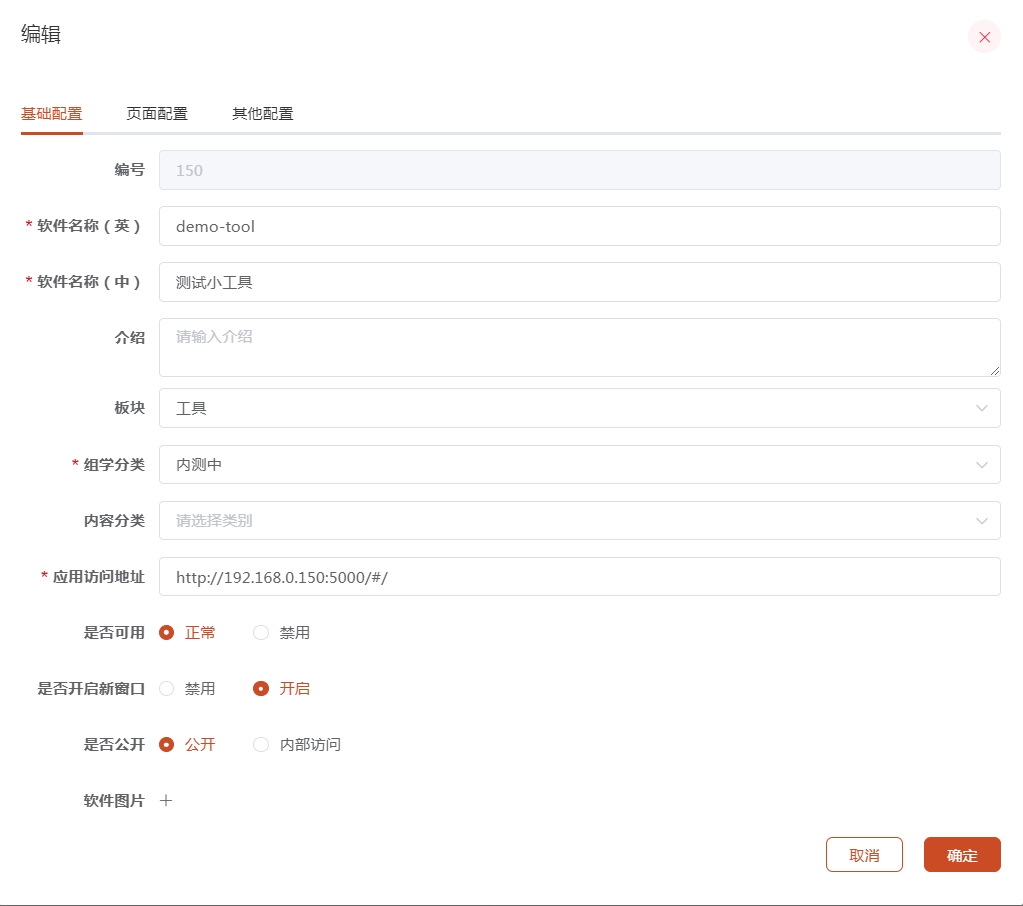This screenshot has height=906, width=1023.
Task: Choose 内部访问 under 是否公开
Action: [260, 744]
